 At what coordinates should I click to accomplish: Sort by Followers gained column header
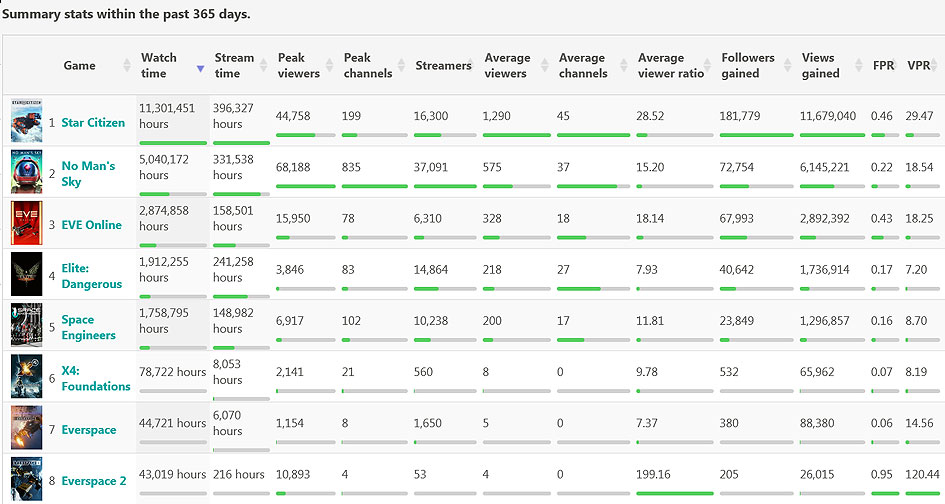click(747, 65)
